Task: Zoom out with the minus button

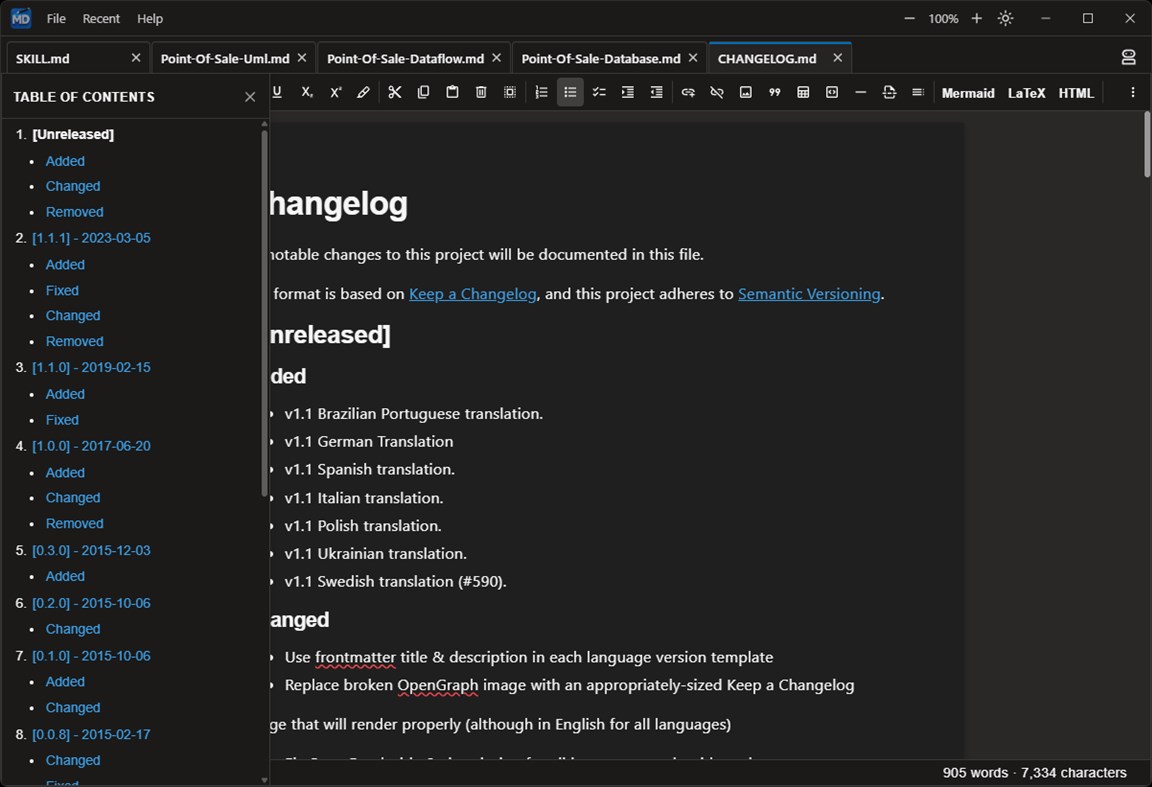Action: pos(910,18)
